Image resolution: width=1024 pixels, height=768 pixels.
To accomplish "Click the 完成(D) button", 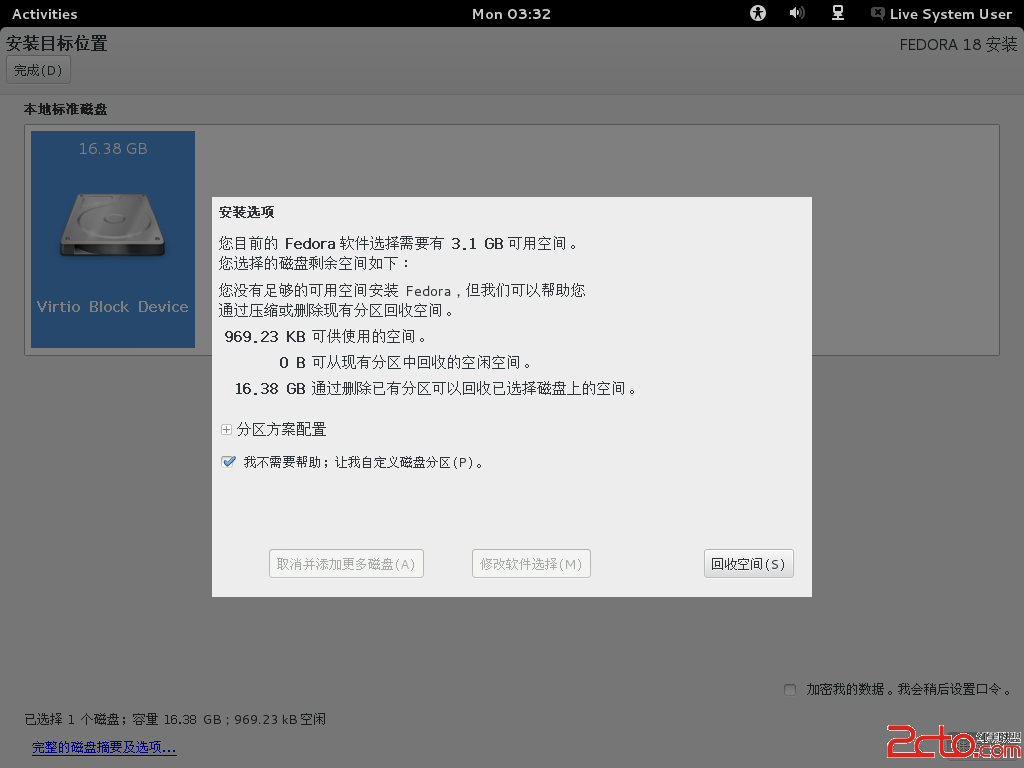I will click(38, 70).
